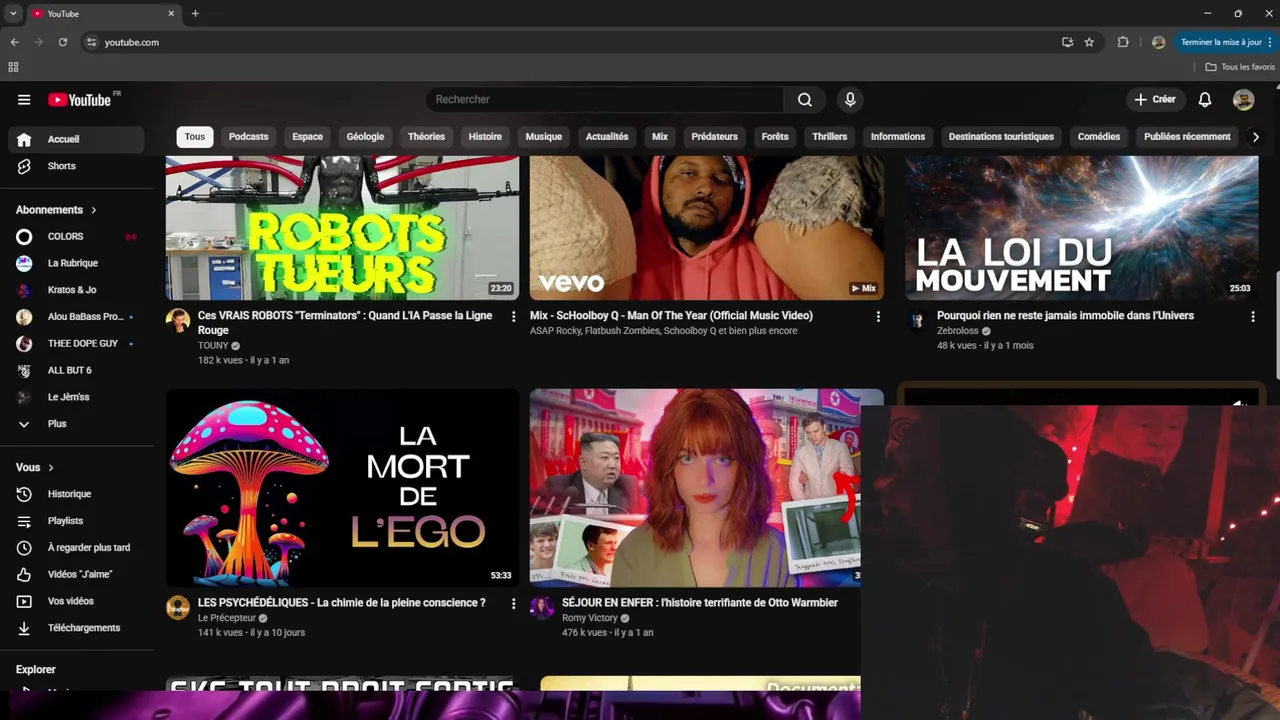Click the Romy Victory channel avatar

[x=542, y=607]
